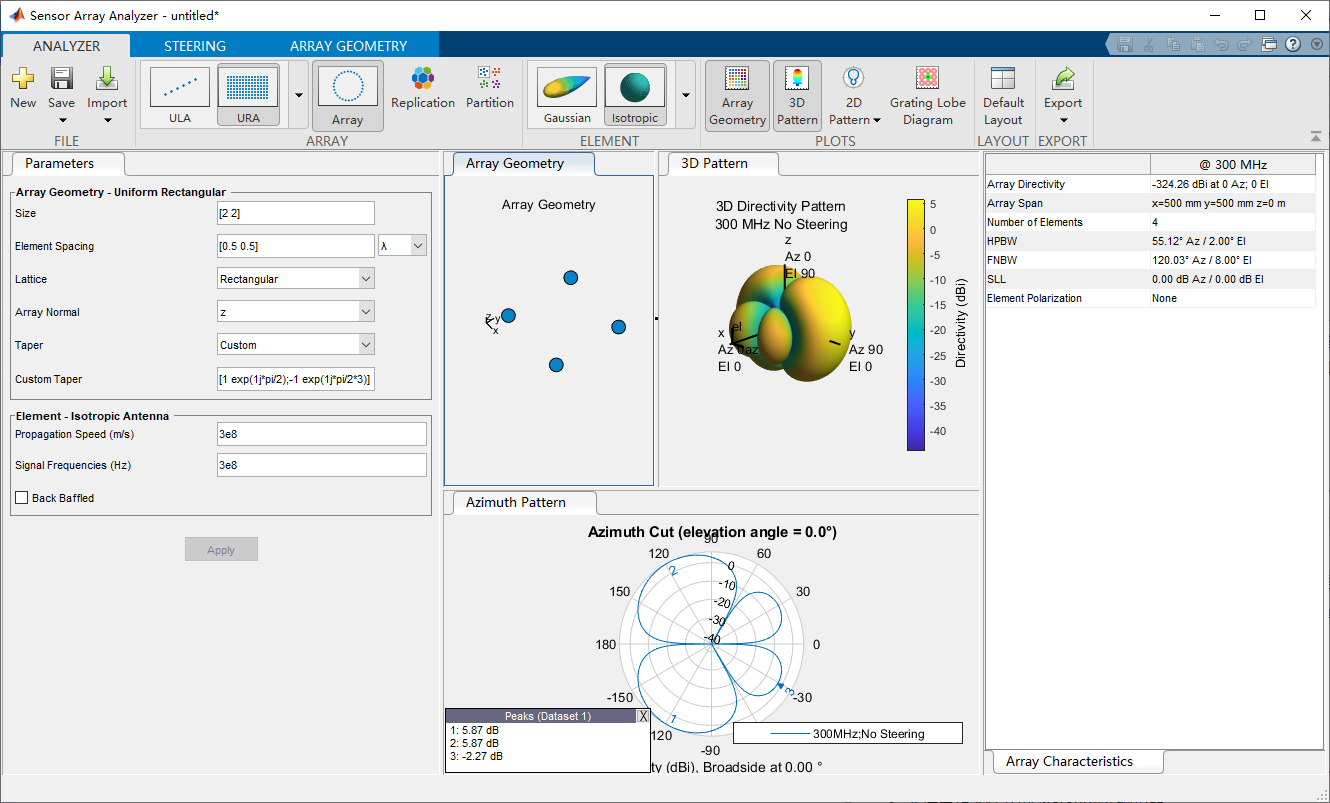Open the ARRAY GEOMETRY ribbon tab
This screenshot has height=803, width=1330.
coord(348,46)
